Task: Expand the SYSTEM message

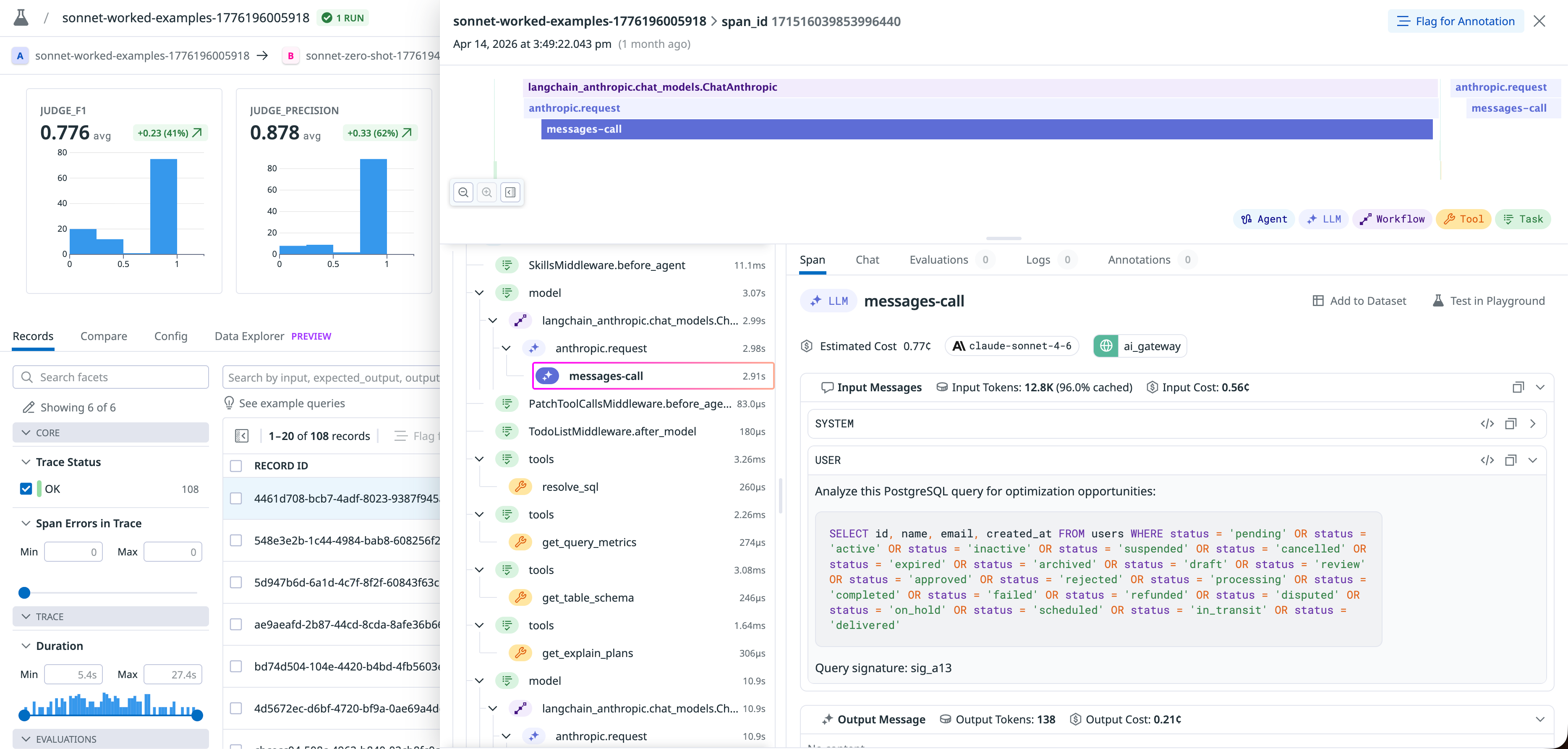Action: (x=1533, y=424)
